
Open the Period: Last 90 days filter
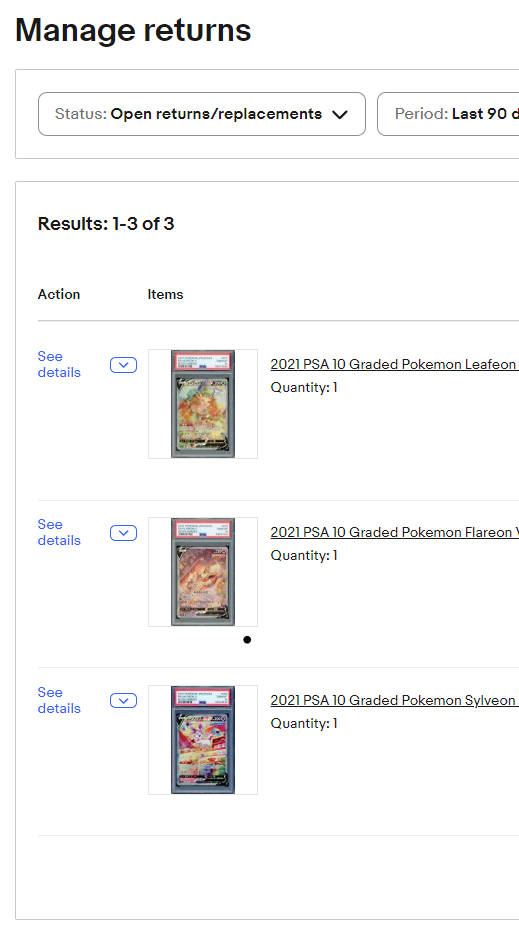tap(448, 114)
